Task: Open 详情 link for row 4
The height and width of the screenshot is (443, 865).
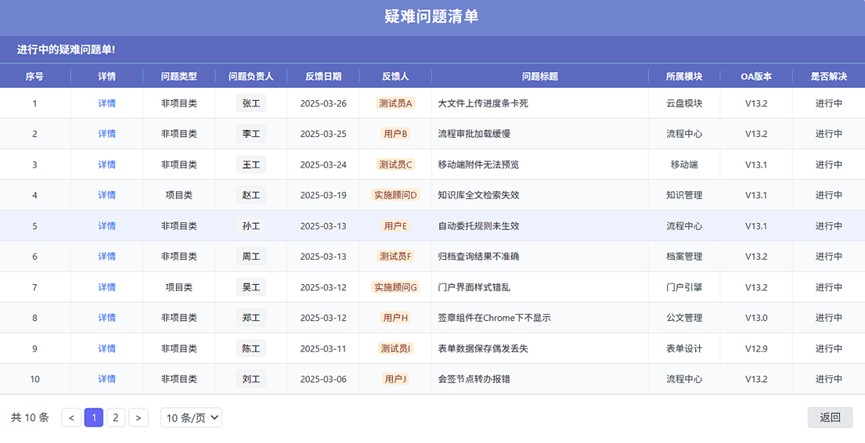Action: click(x=107, y=195)
